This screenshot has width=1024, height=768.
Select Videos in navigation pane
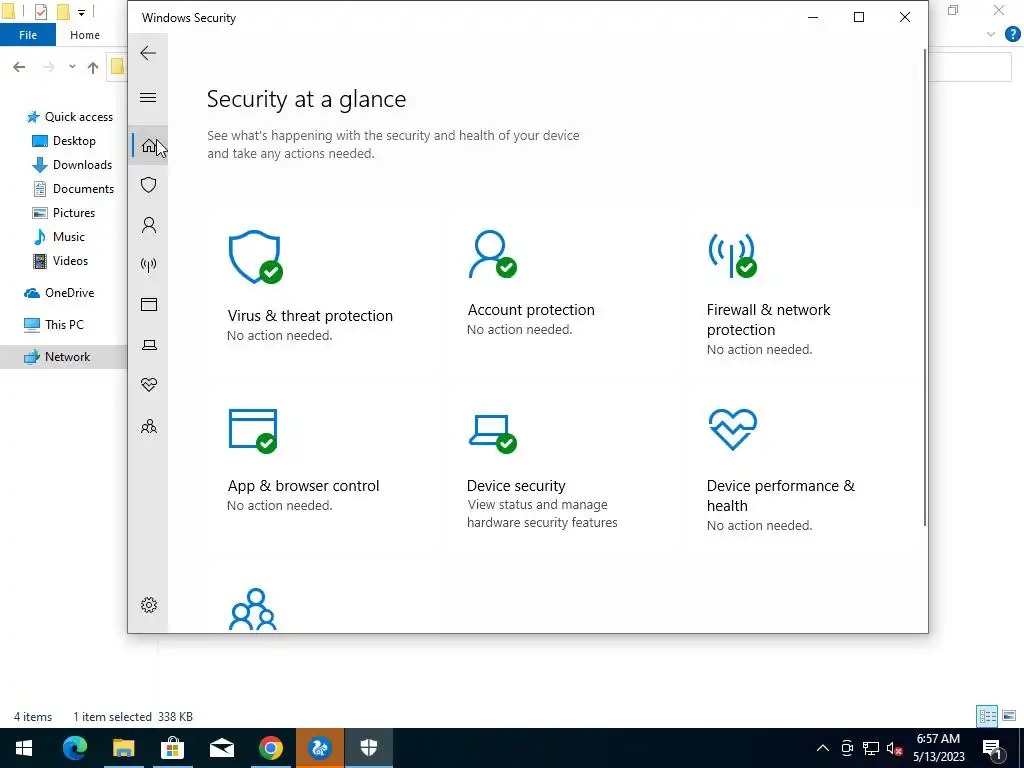click(60, 261)
